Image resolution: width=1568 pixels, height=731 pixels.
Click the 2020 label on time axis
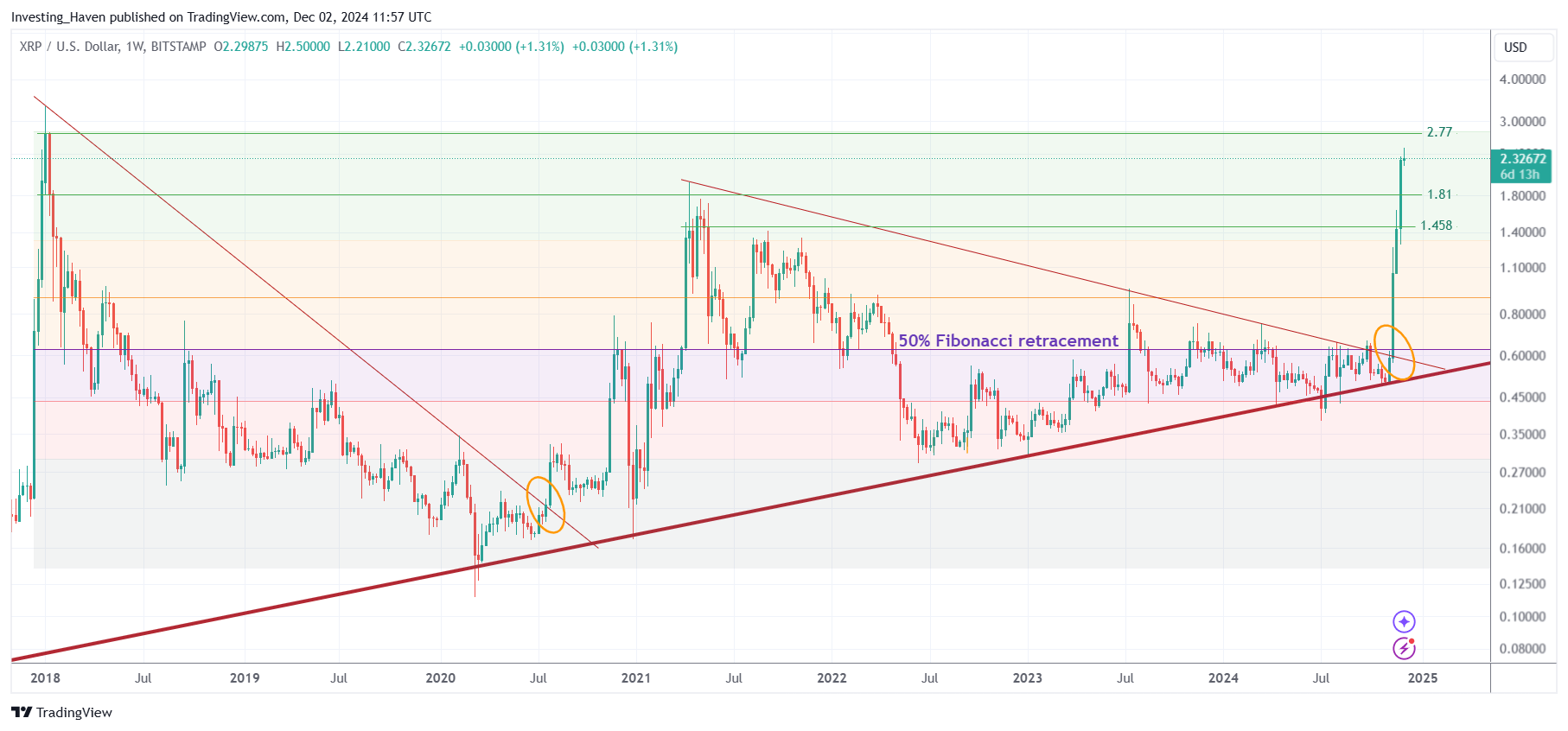tap(440, 678)
